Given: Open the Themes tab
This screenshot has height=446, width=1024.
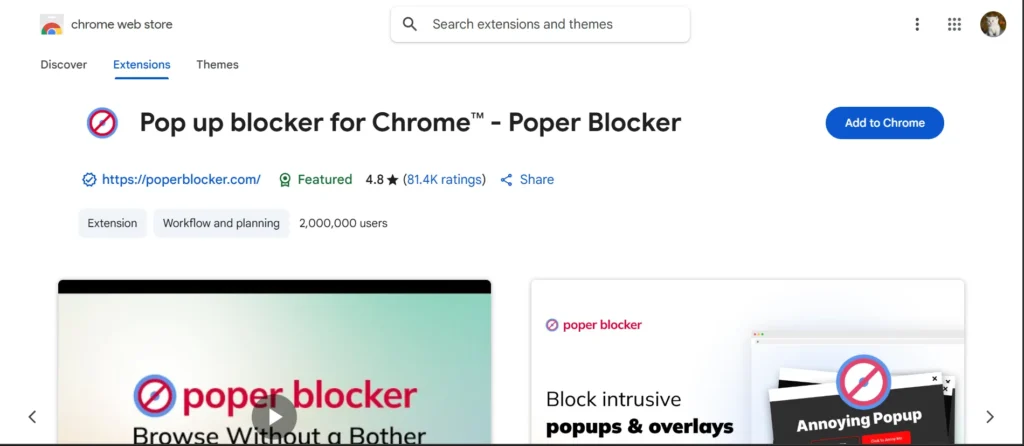Looking at the screenshot, I should (x=217, y=65).
